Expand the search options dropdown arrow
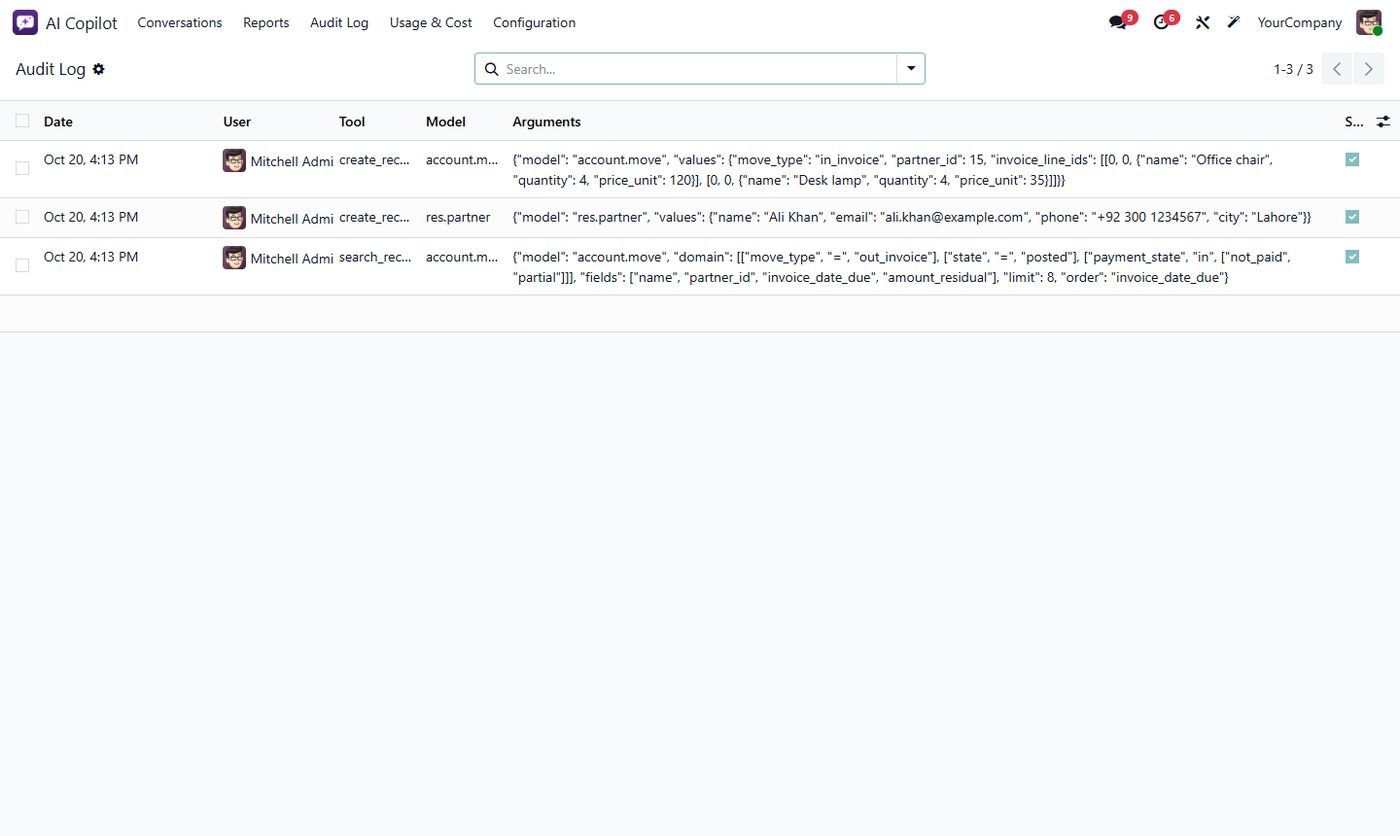This screenshot has height=836, width=1400. pyautogui.click(x=911, y=69)
